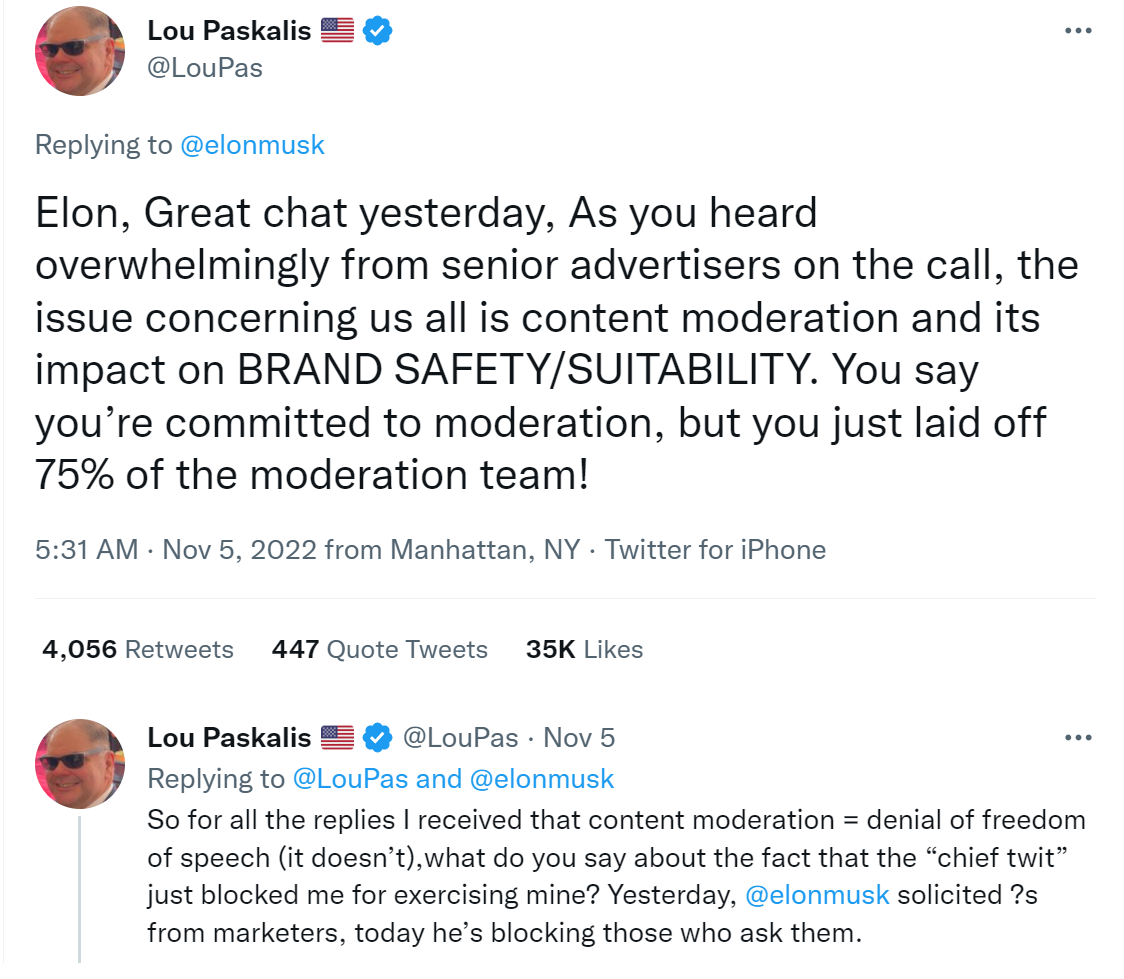View the 447 Quote Tweets list
The width and height of the screenshot is (1124, 979).
379,649
